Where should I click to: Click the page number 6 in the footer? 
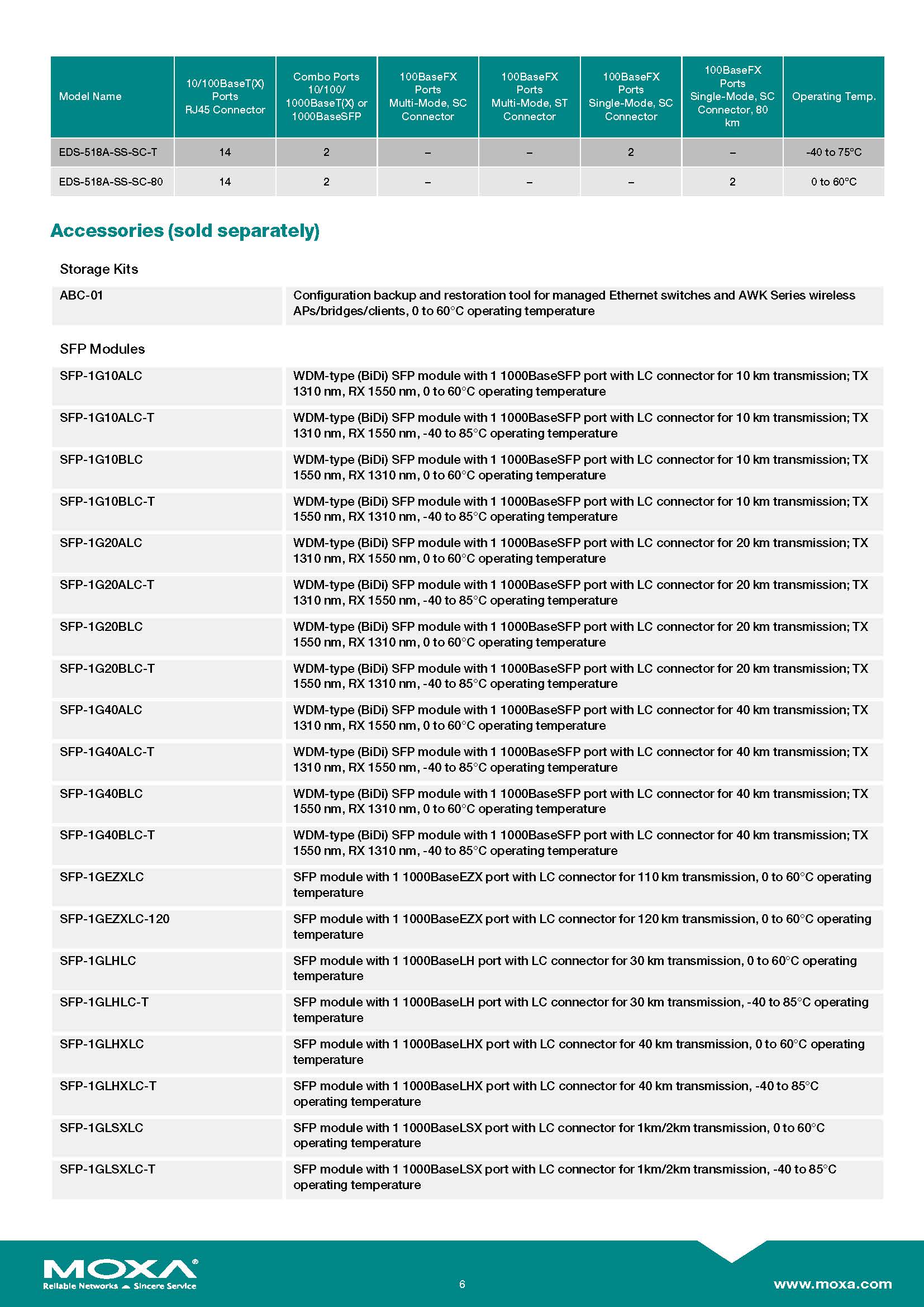coord(462,1284)
